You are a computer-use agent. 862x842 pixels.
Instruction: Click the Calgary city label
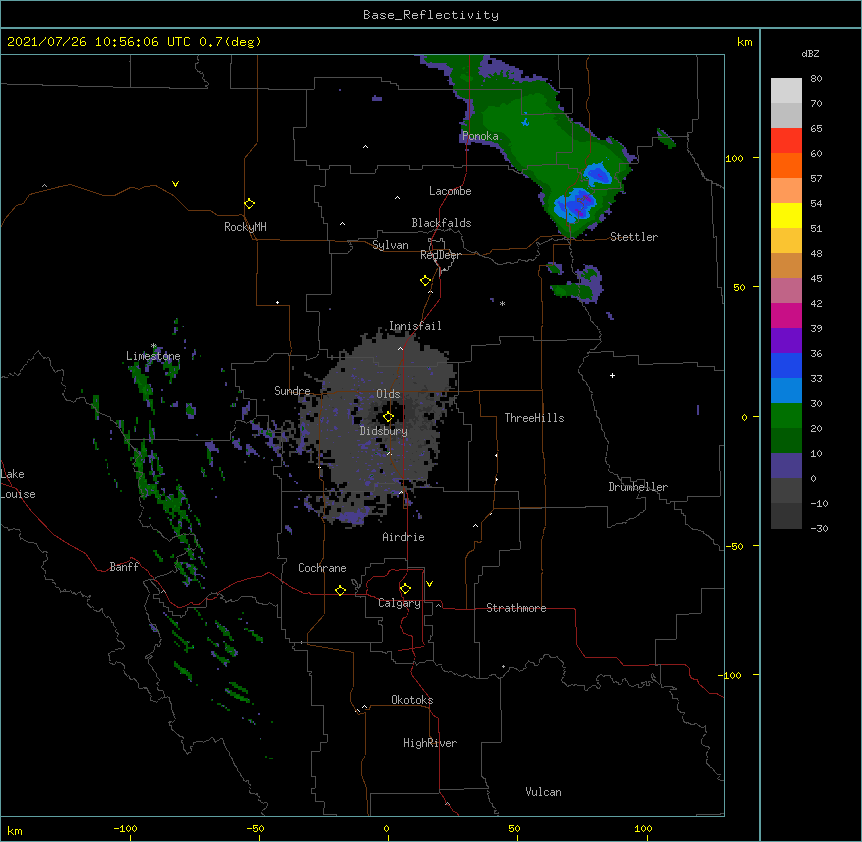[399, 603]
